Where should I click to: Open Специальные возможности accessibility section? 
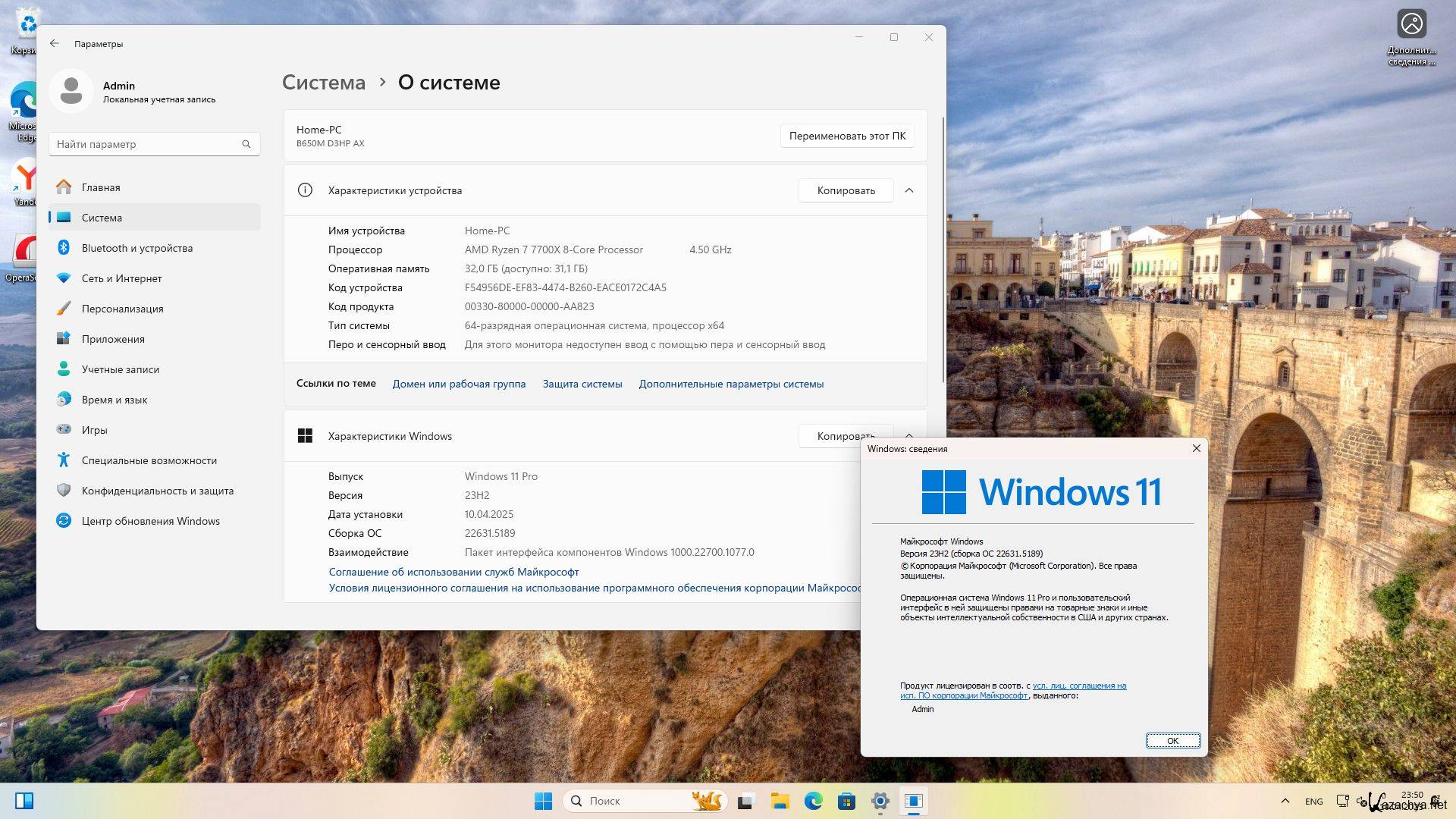coord(149,460)
